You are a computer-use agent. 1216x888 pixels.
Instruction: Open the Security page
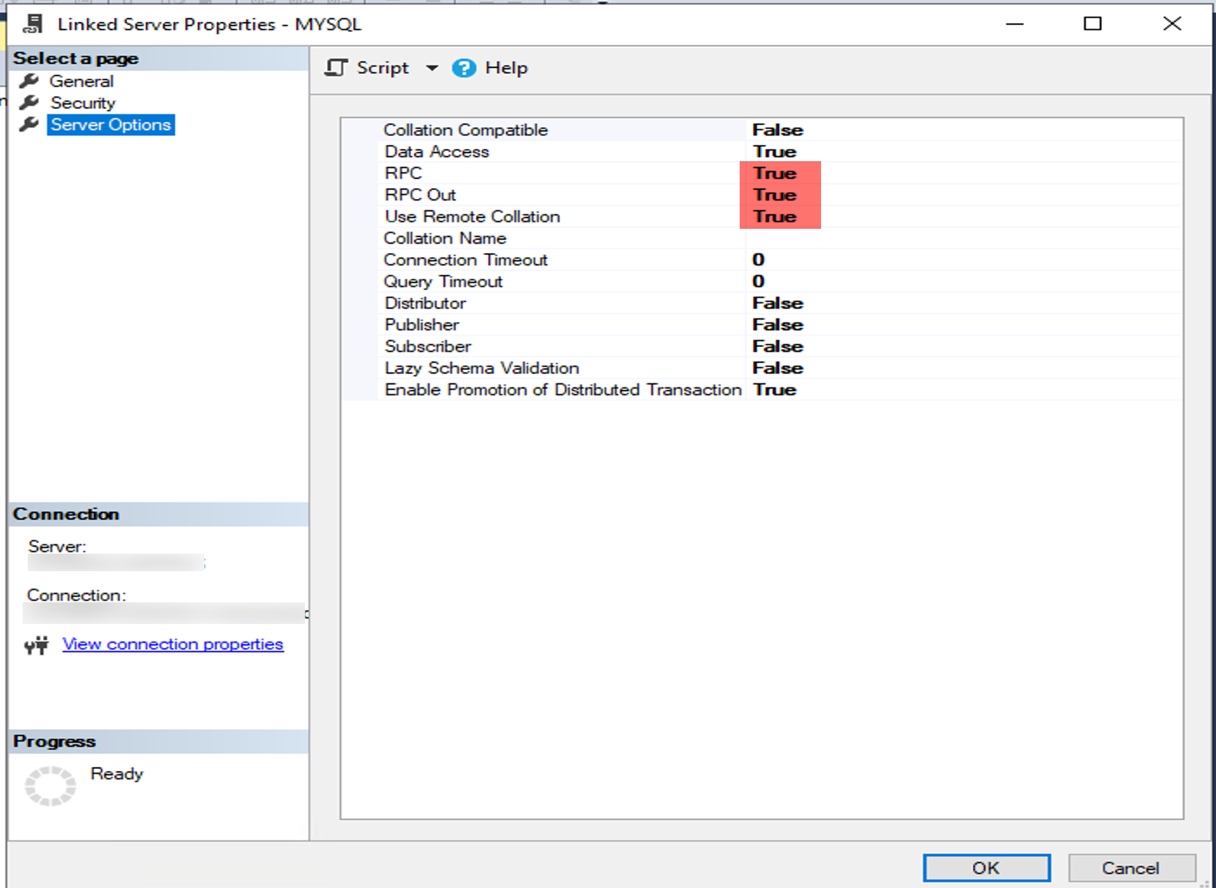(83, 103)
